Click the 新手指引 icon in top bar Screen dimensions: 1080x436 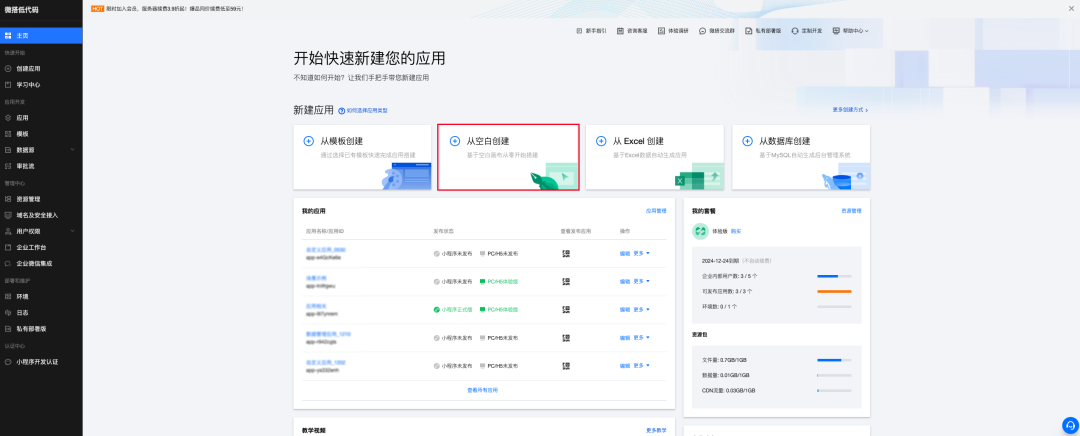[x=579, y=30]
